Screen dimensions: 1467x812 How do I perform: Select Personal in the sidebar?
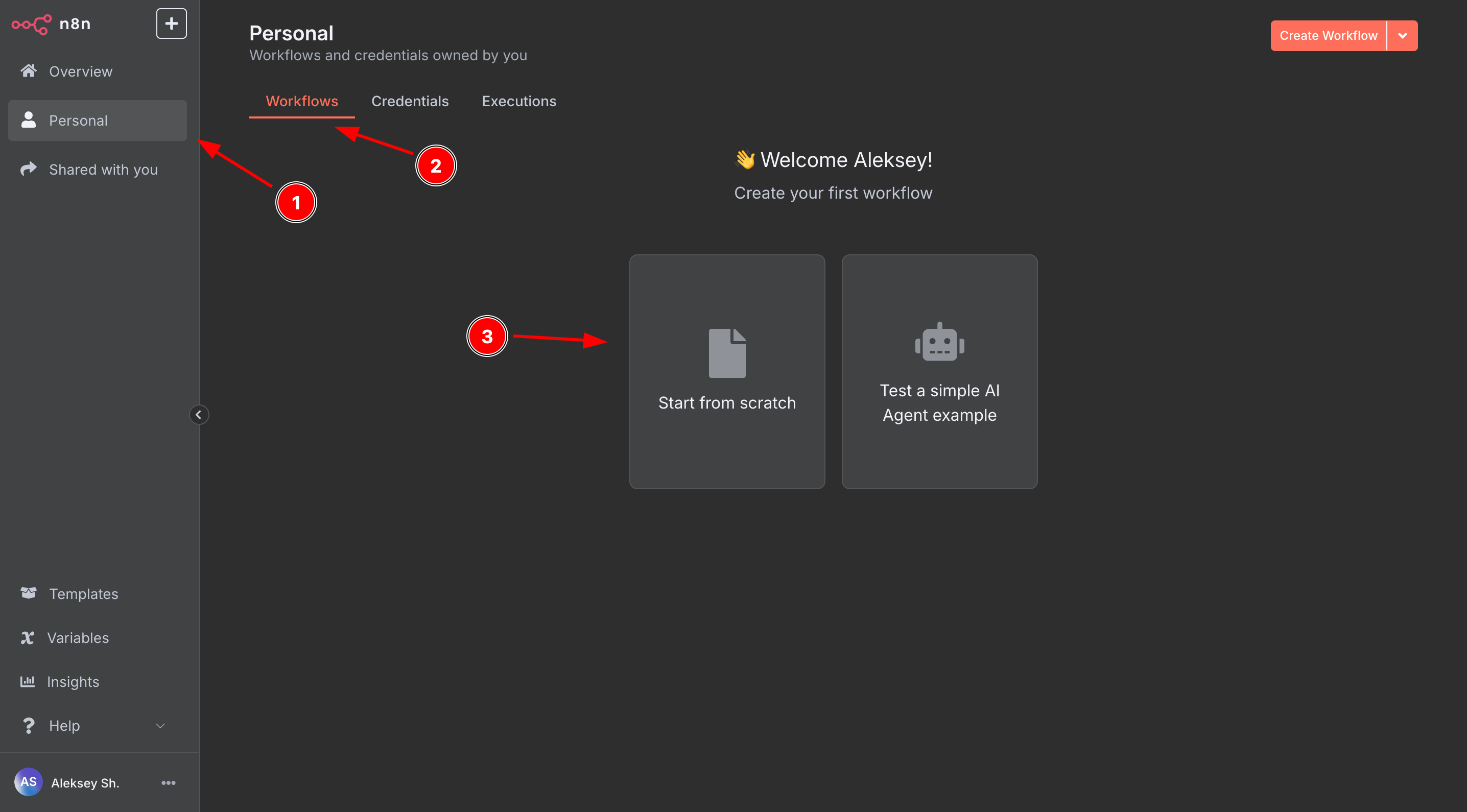98,120
